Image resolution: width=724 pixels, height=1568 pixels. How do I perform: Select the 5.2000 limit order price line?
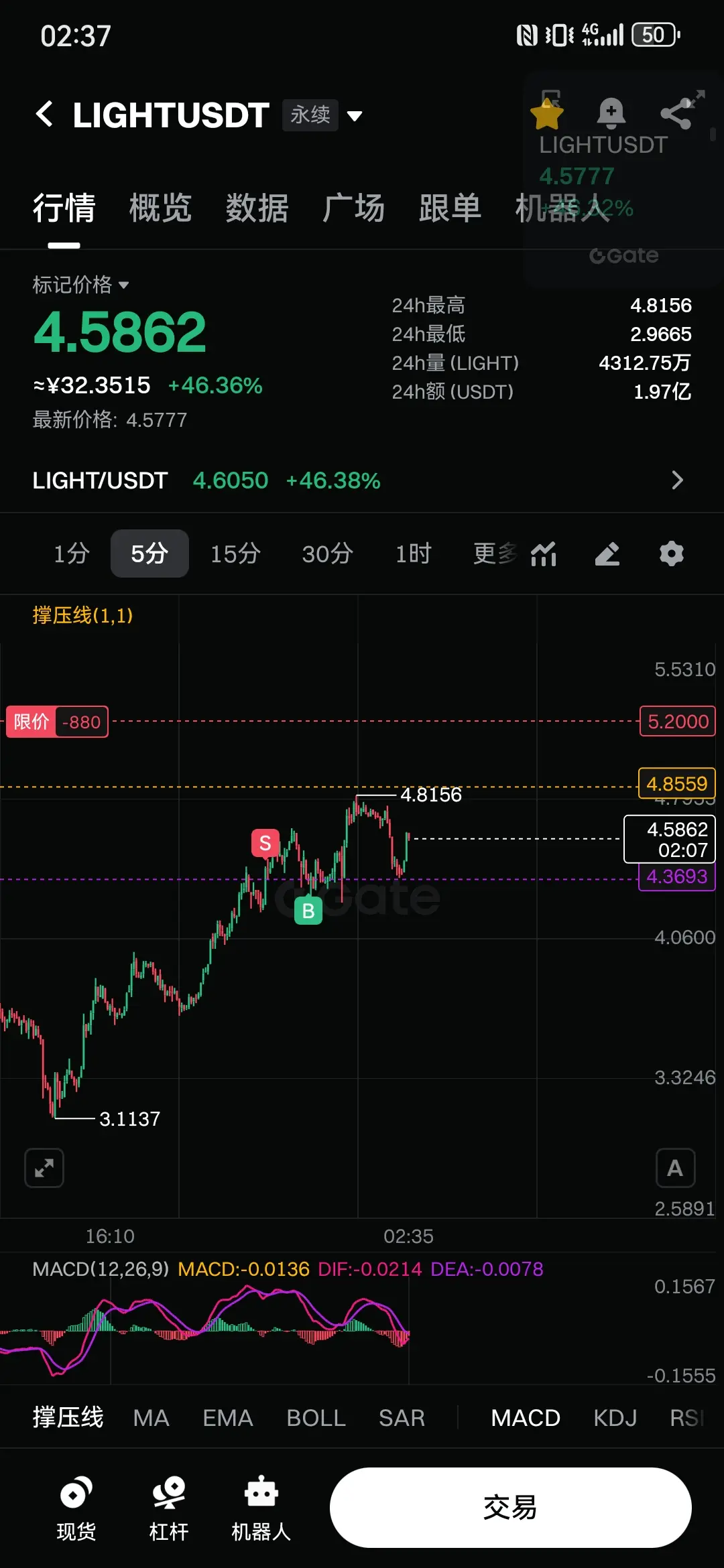point(678,722)
